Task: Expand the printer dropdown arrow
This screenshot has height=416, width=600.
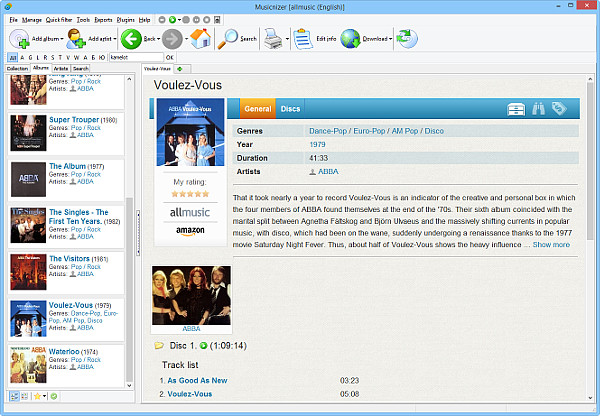Action: 287,39
